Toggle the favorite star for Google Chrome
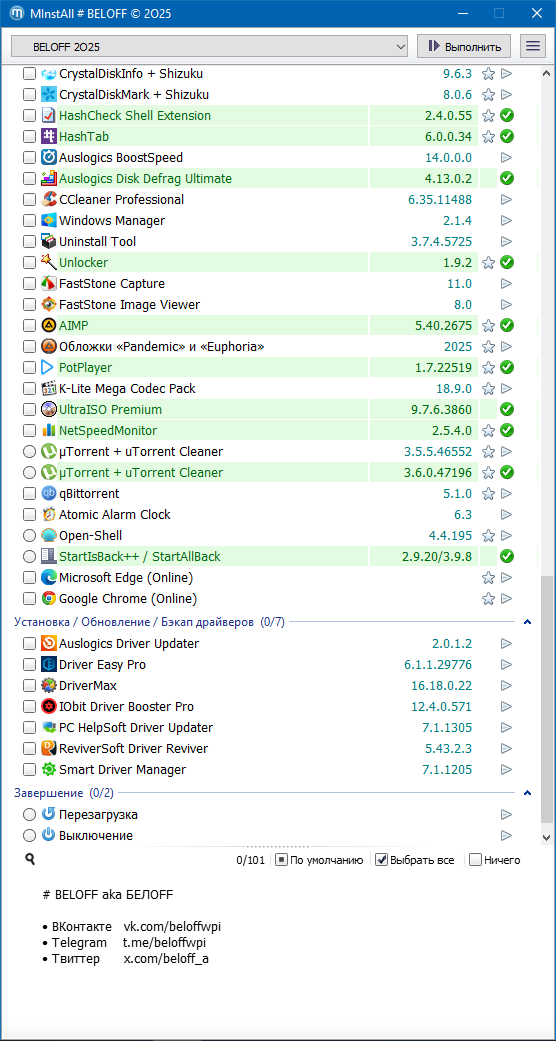This screenshot has width=556, height=1041. (488, 599)
